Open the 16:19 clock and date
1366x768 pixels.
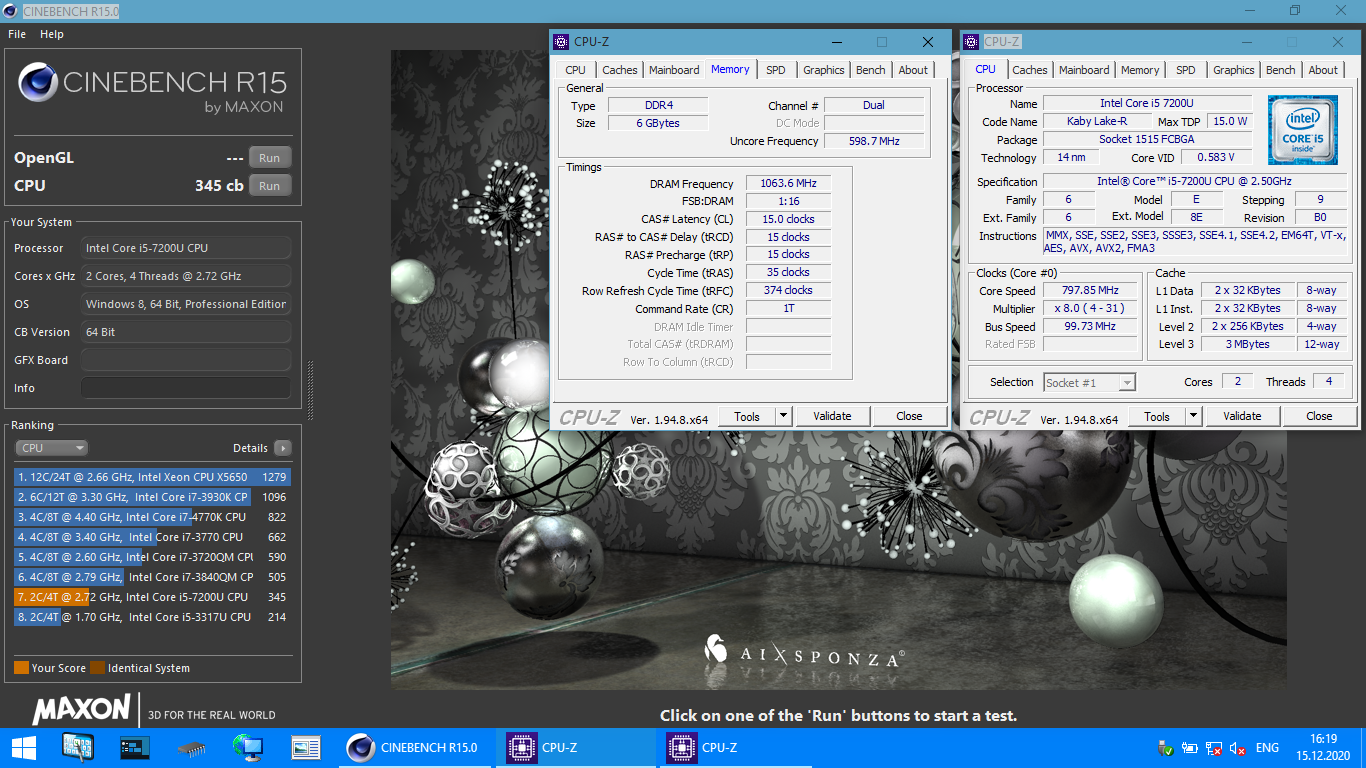tap(1323, 748)
